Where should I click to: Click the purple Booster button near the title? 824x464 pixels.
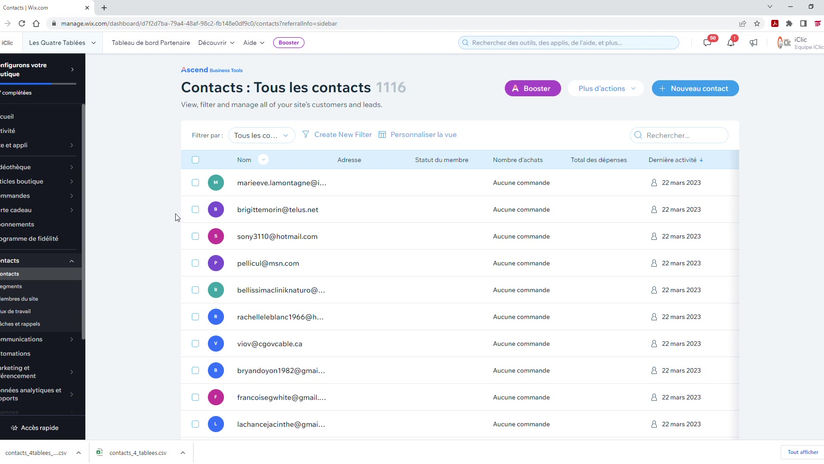pos(532,88)
